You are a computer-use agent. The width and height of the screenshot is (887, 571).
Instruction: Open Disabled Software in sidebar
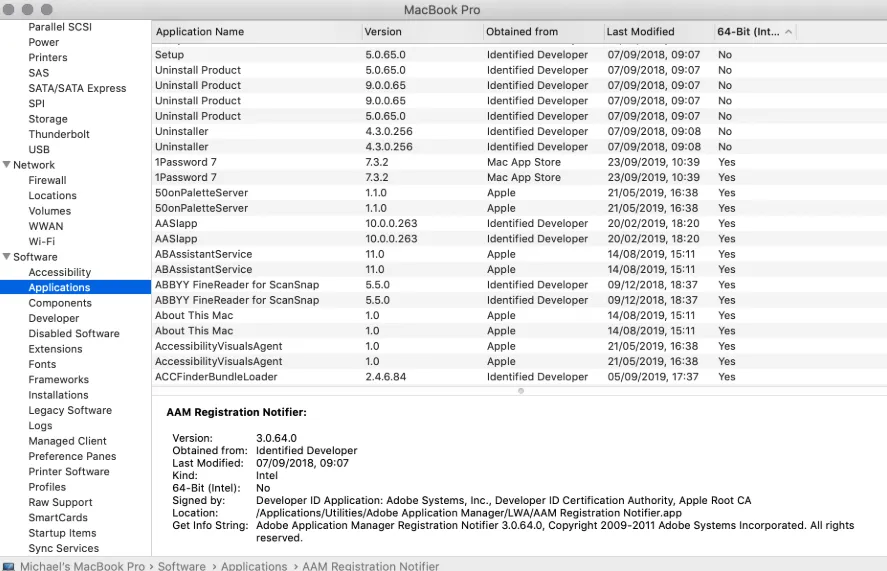74,333
